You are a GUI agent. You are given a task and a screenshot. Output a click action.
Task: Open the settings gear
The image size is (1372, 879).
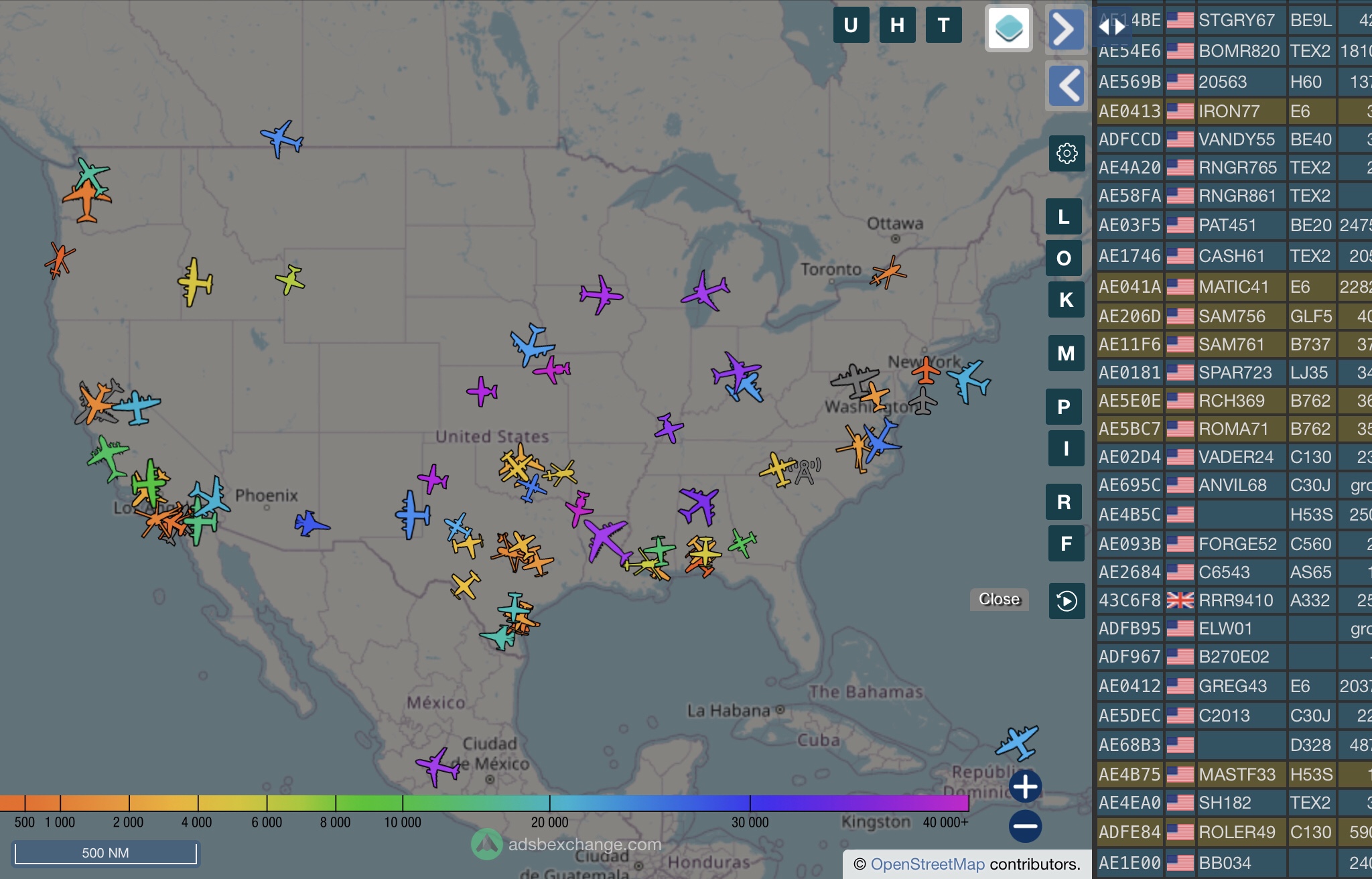(x=1067, y=153)
